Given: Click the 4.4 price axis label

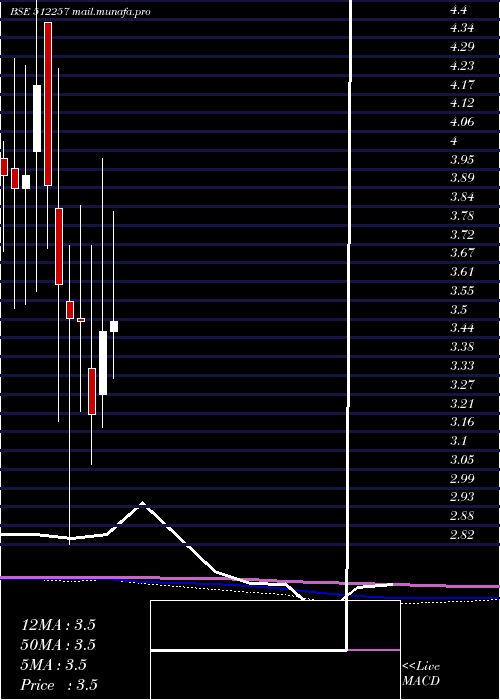Looking at the screenshot, I should point(459,10).
